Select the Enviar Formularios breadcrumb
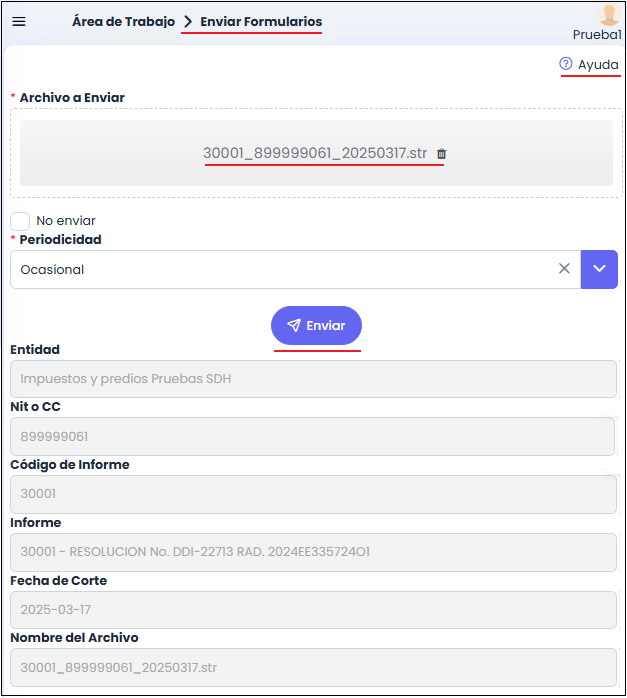This screenshot has width=627, height=698. 261,21
